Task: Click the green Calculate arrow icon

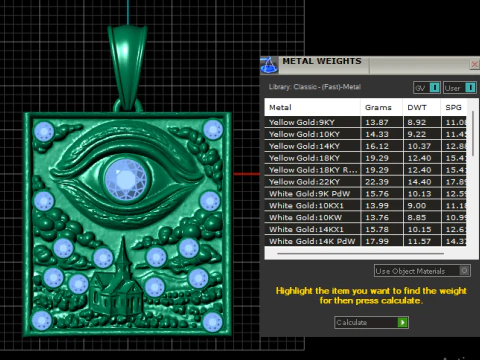Action: (x=403, y=322)
